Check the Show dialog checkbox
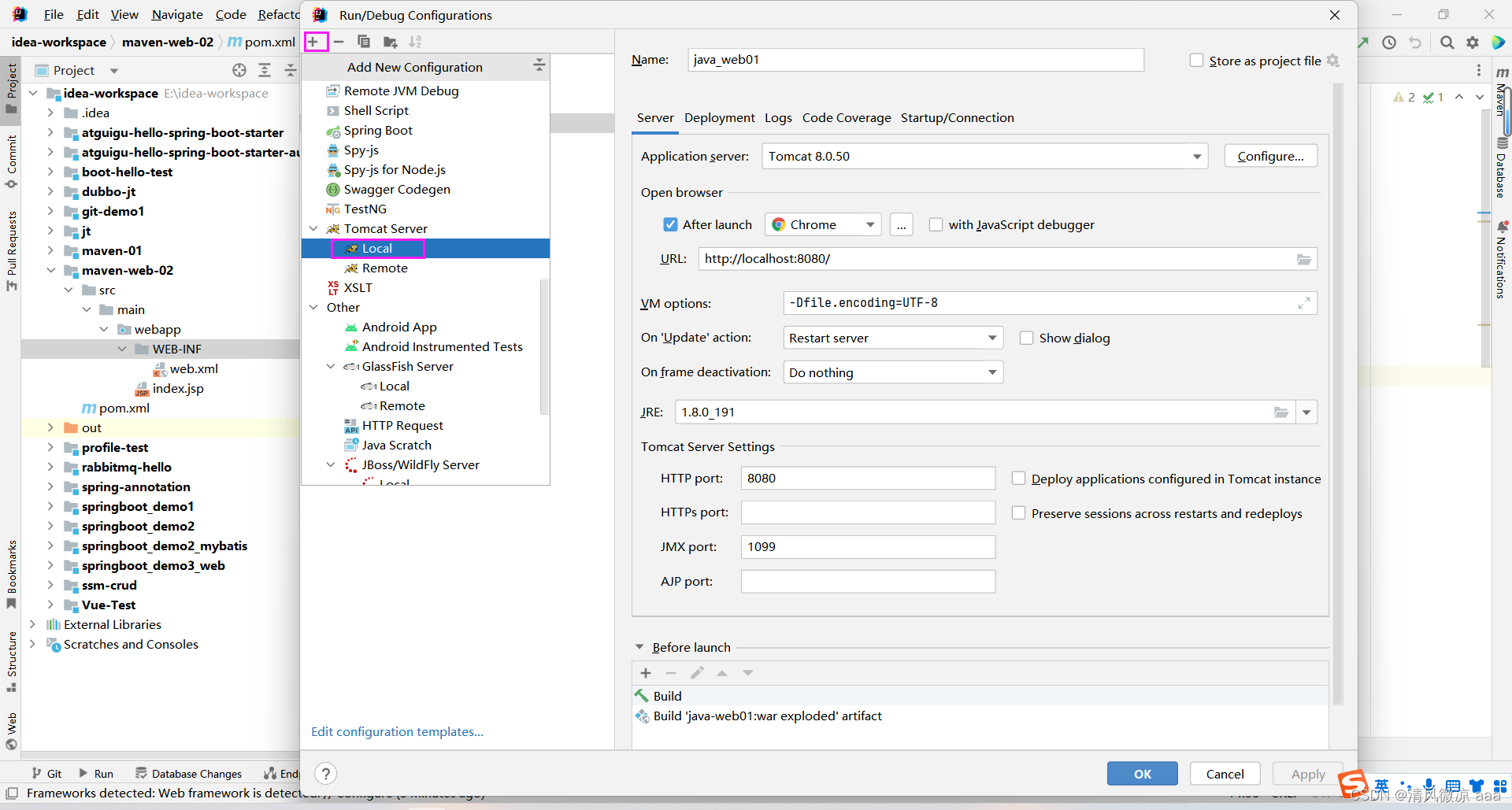 pyautogui.click(x=1026, y=338)
